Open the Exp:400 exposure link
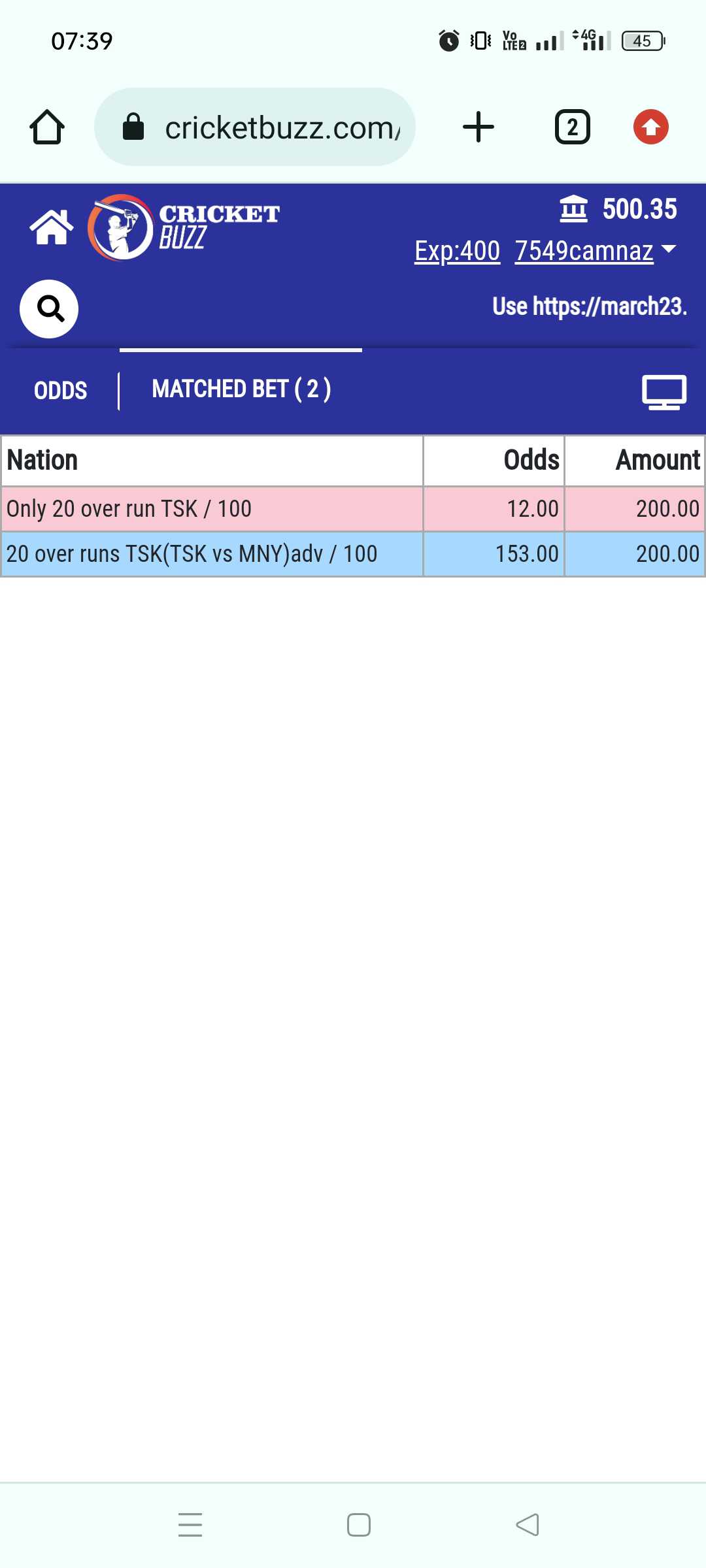 458,251
